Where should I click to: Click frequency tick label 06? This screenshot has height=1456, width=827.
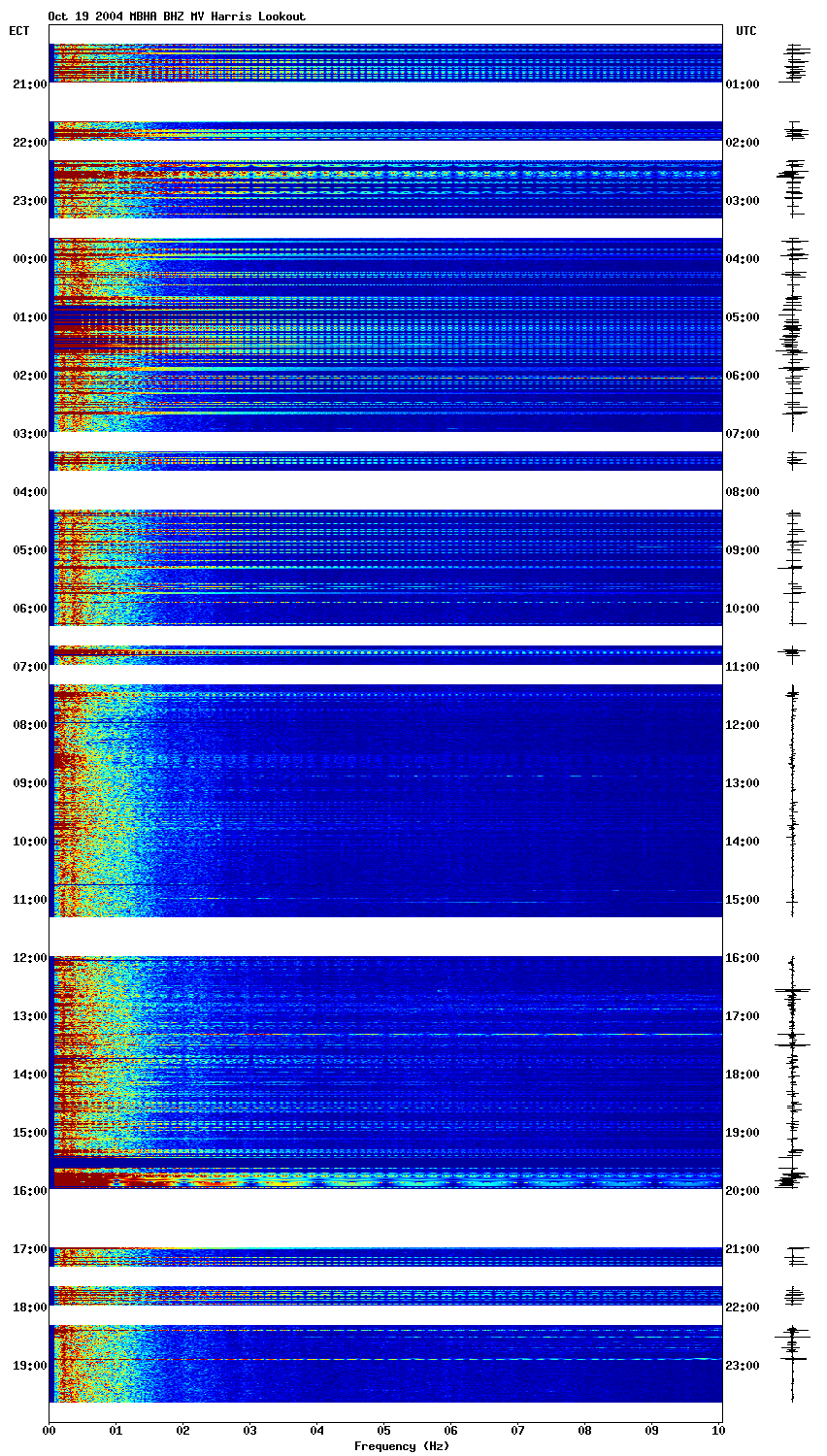pos(450,1430)
